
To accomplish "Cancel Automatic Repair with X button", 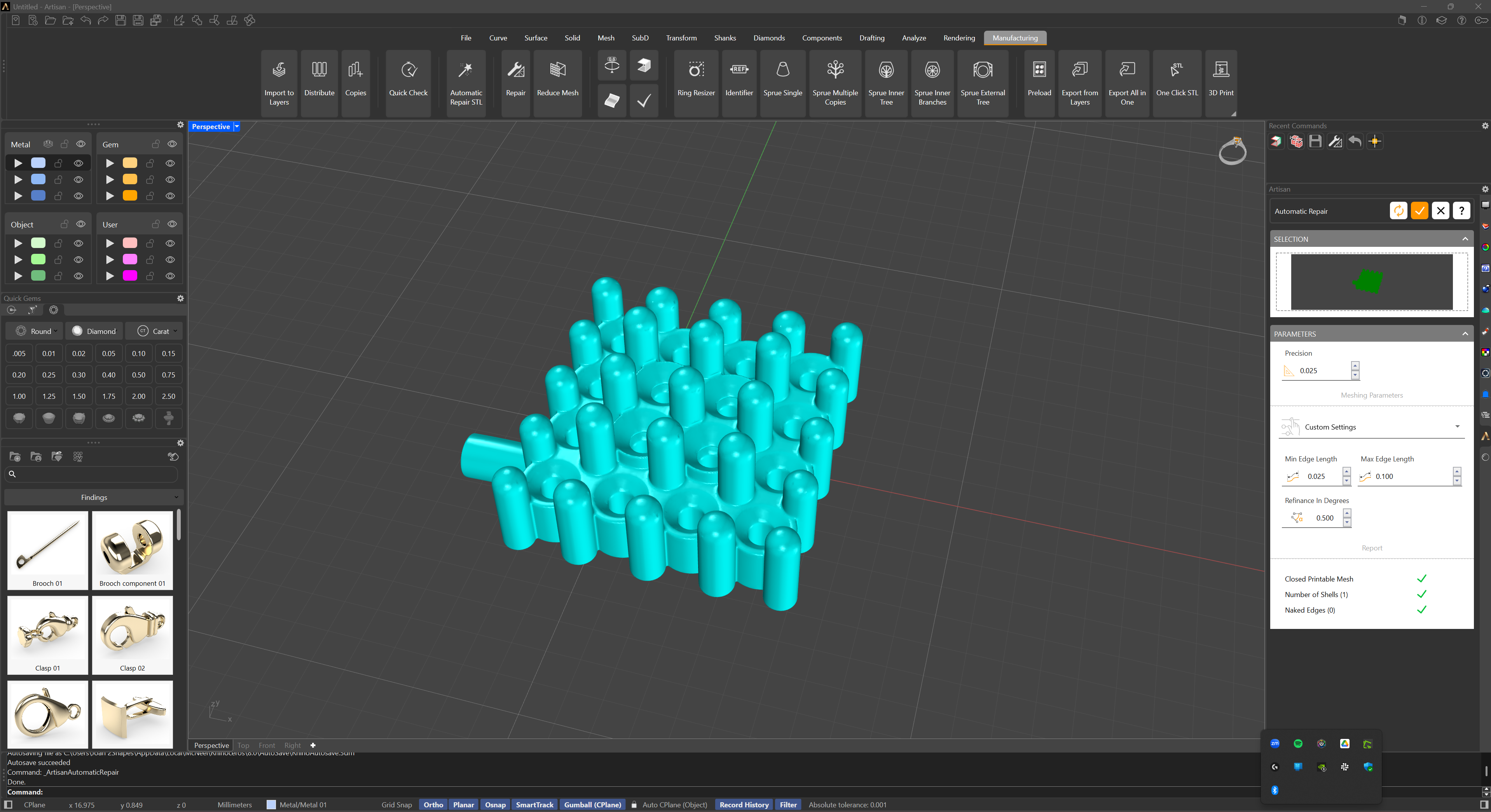I will tap(1440, 211).
